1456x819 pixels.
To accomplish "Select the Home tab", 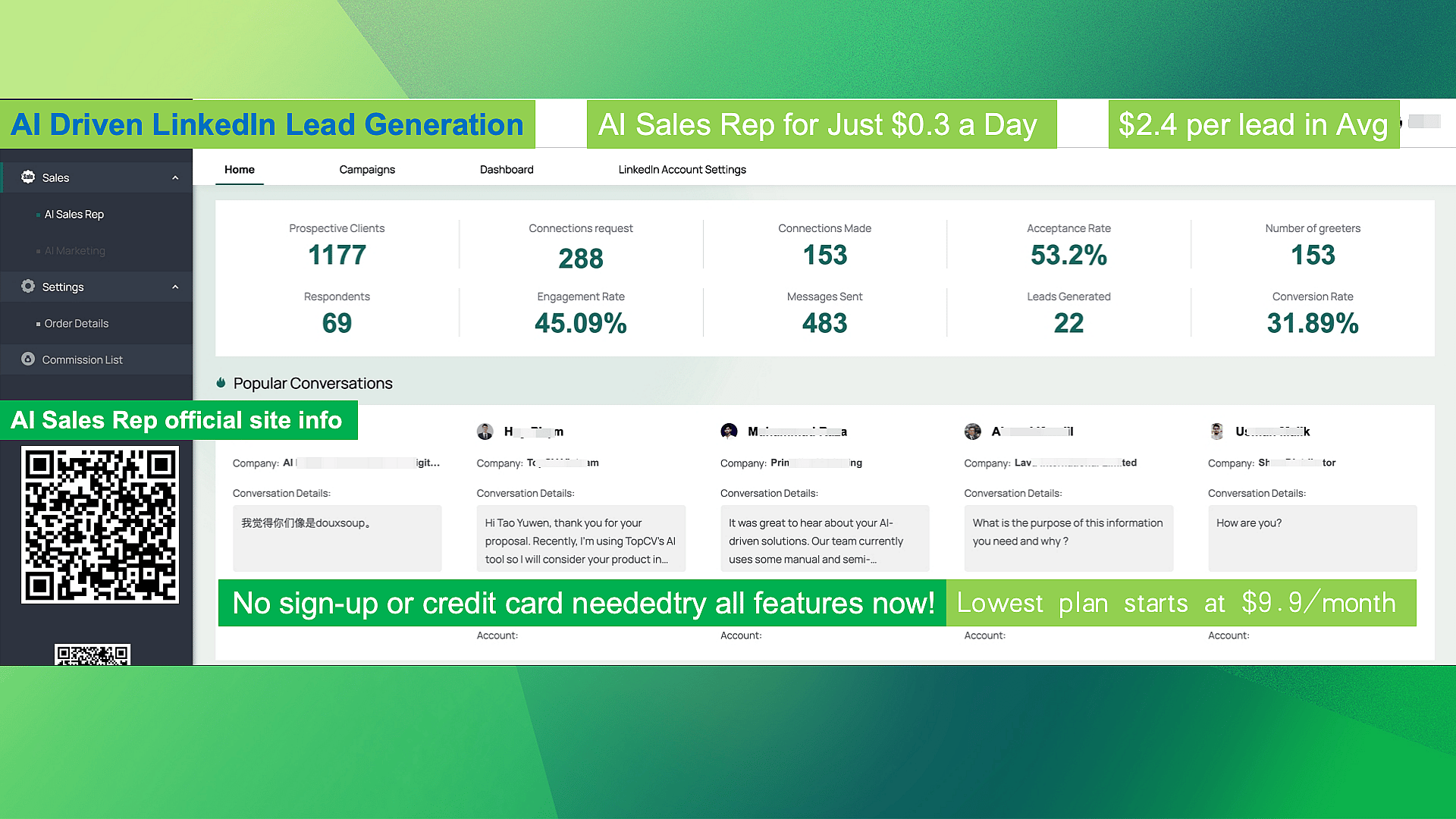I will 240,169.
